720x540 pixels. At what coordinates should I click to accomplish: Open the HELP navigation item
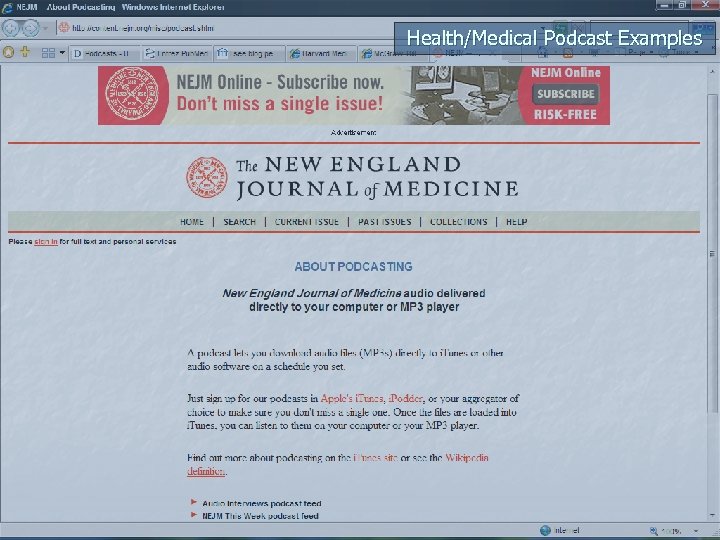tap(517, 222)
